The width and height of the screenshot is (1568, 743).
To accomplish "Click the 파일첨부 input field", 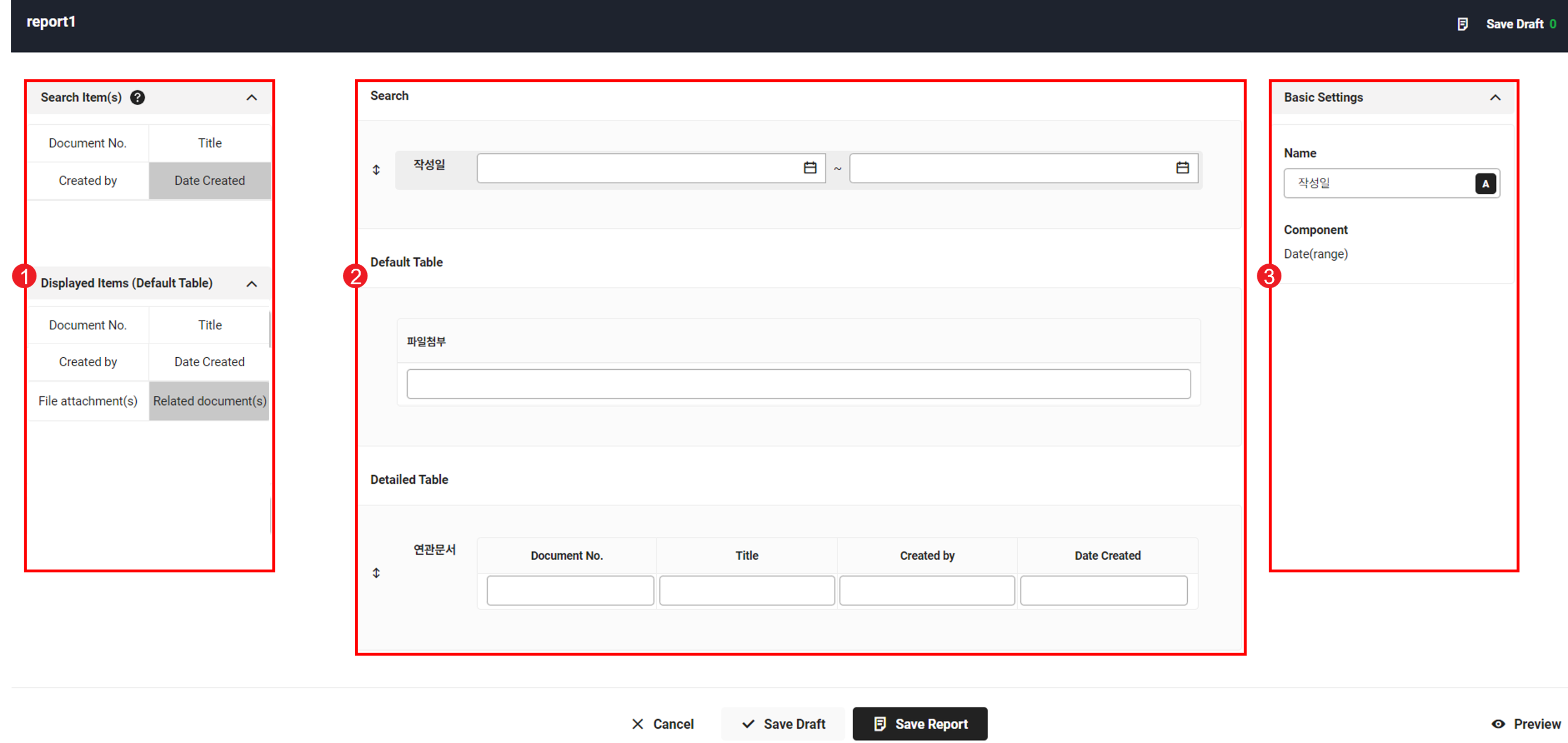I will (798, 384).
